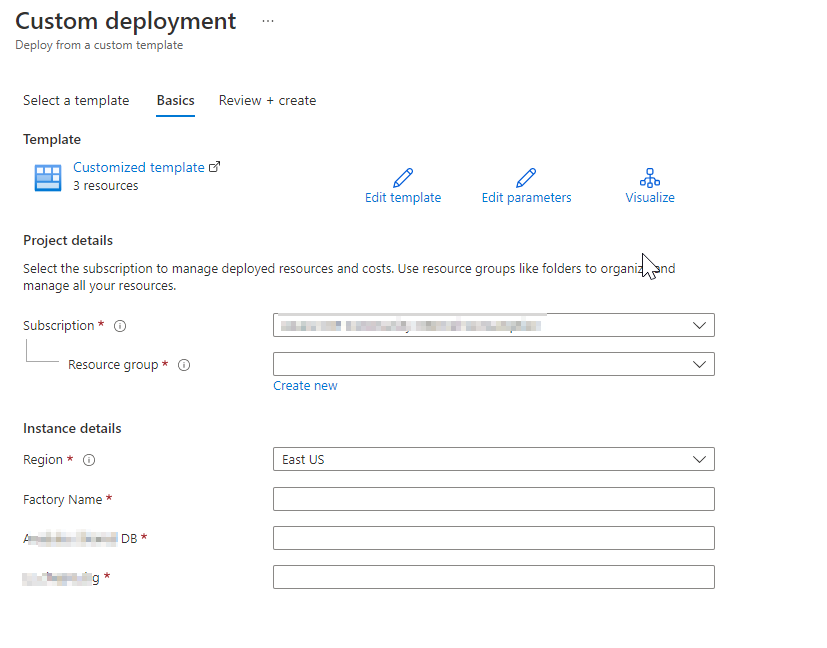
Task: Show Resource group info tooltip icon
Action: (x=184, y=365)
